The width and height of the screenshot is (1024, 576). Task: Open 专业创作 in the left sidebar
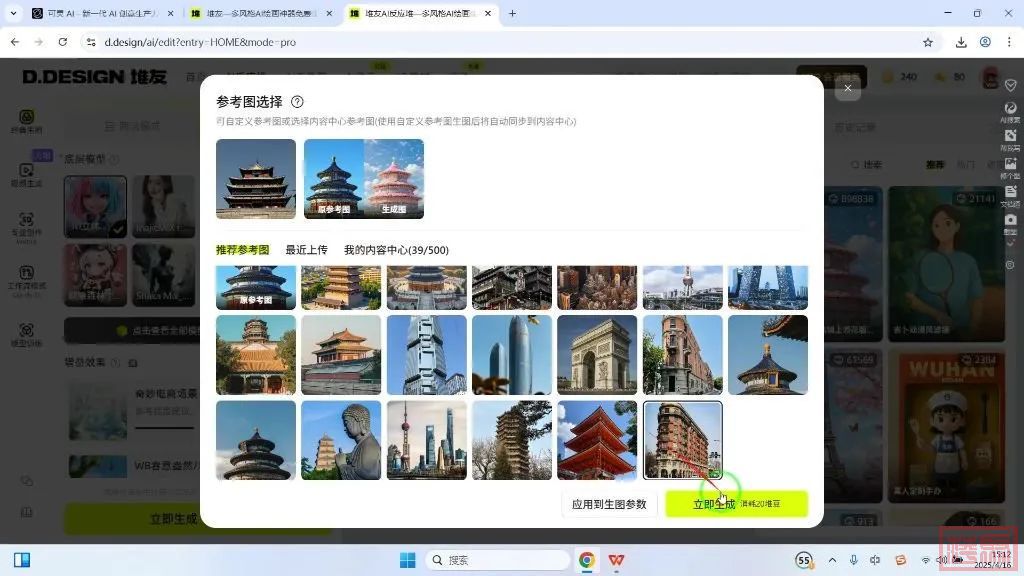[x=26, y=227]
